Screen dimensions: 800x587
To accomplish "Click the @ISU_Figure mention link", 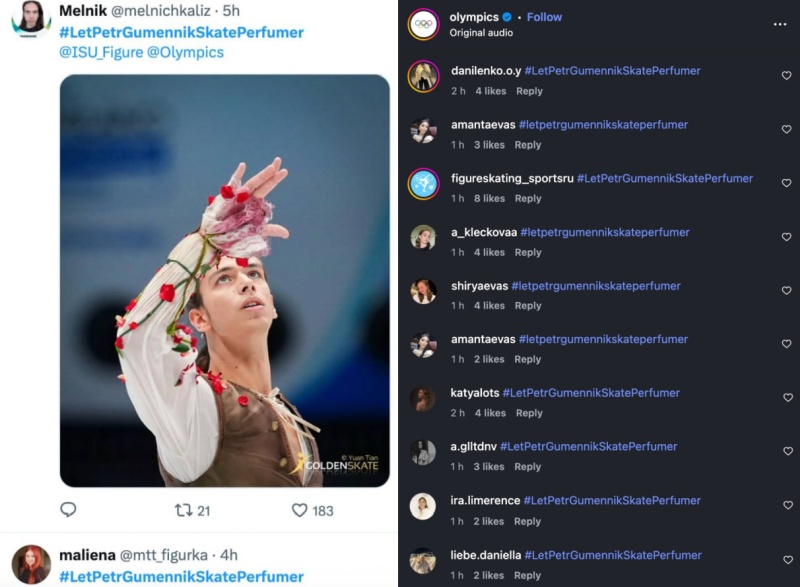I will pos(101,52).
